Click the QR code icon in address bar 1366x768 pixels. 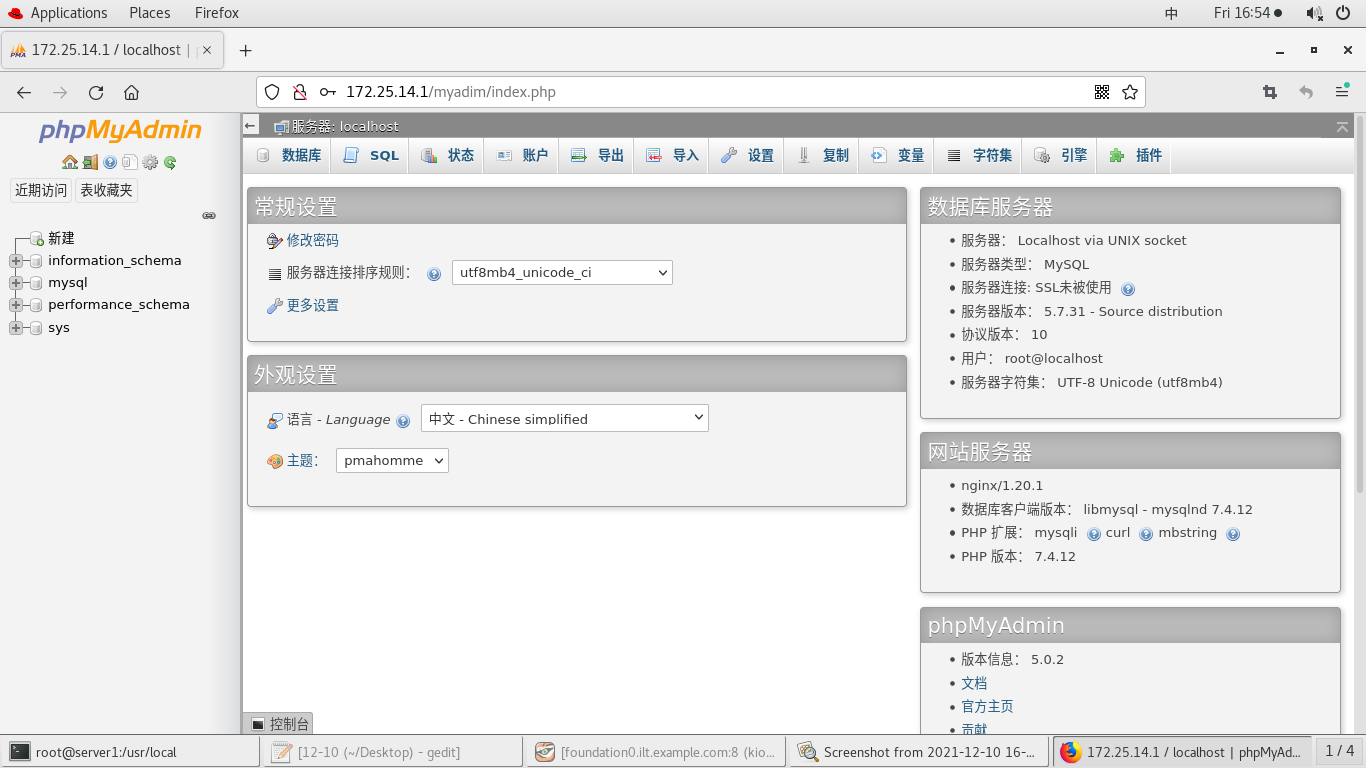(x=1102, y=92)
